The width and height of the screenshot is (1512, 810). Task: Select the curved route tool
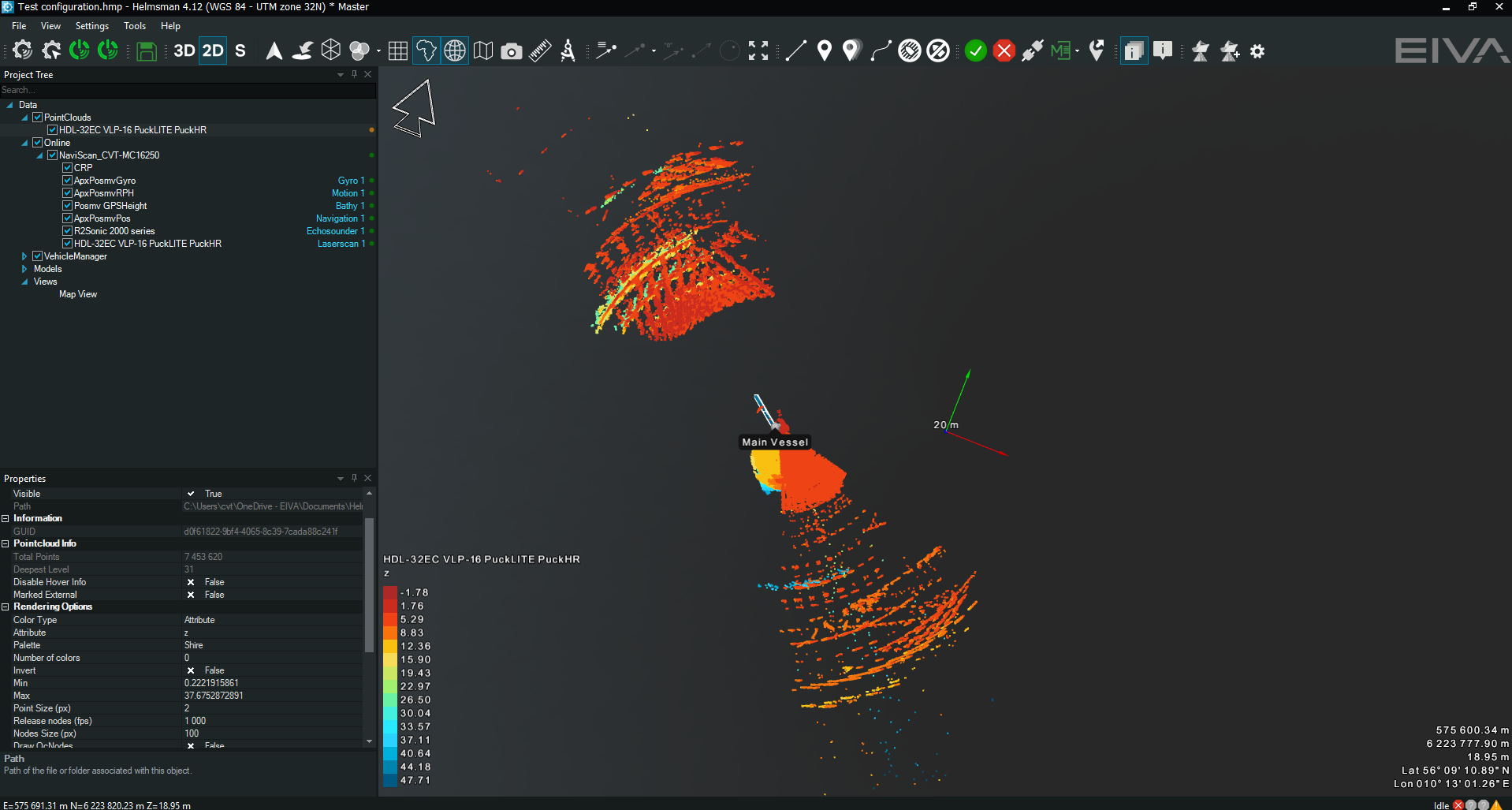pos(881,51)
